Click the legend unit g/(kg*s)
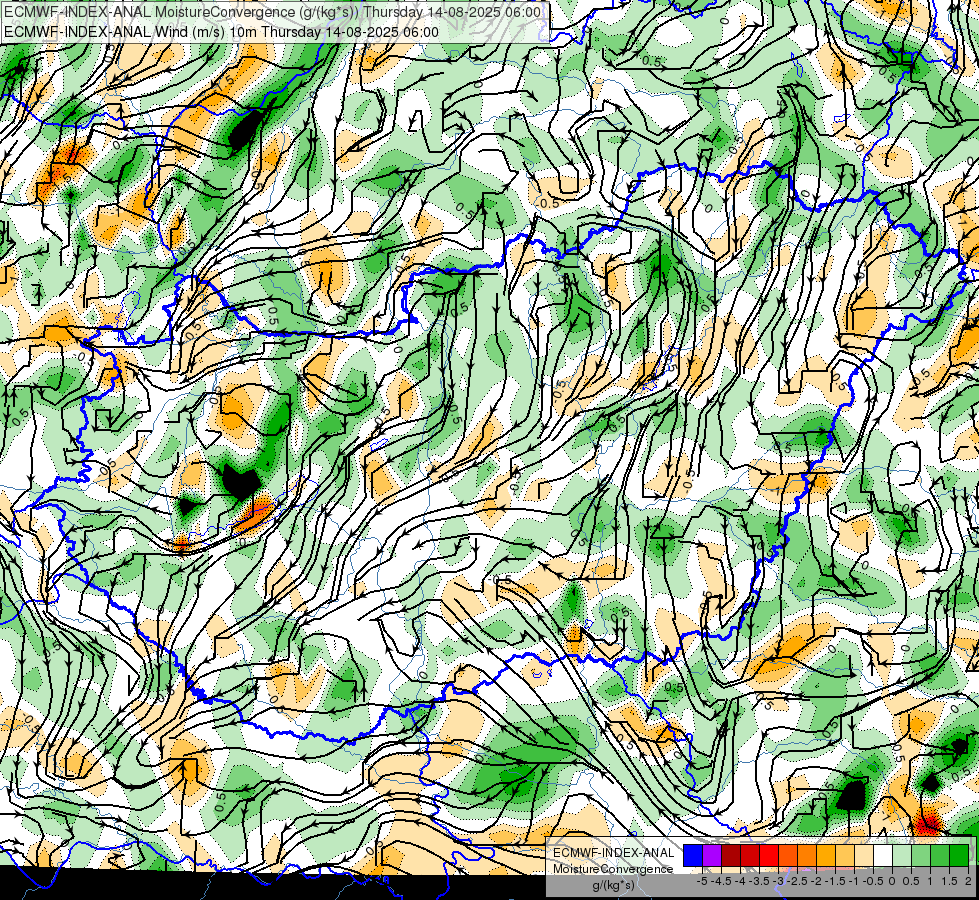Screen dimensions: 979x900 (x=613, y=886)
